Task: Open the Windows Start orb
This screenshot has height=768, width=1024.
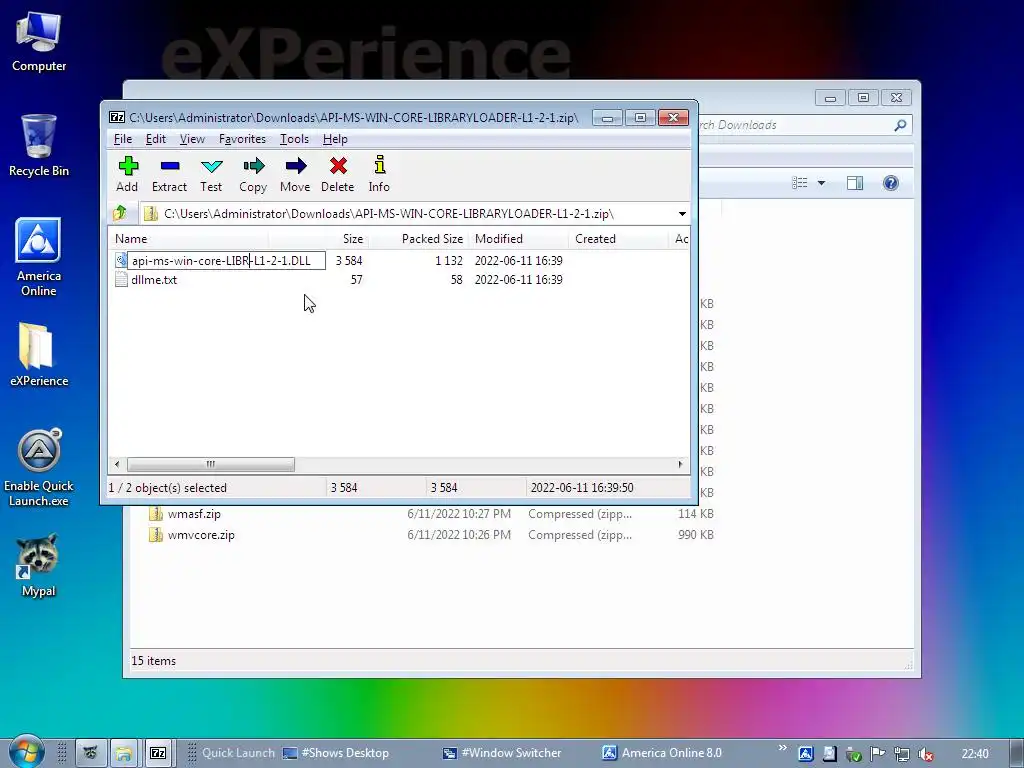Action: point(25,752)
